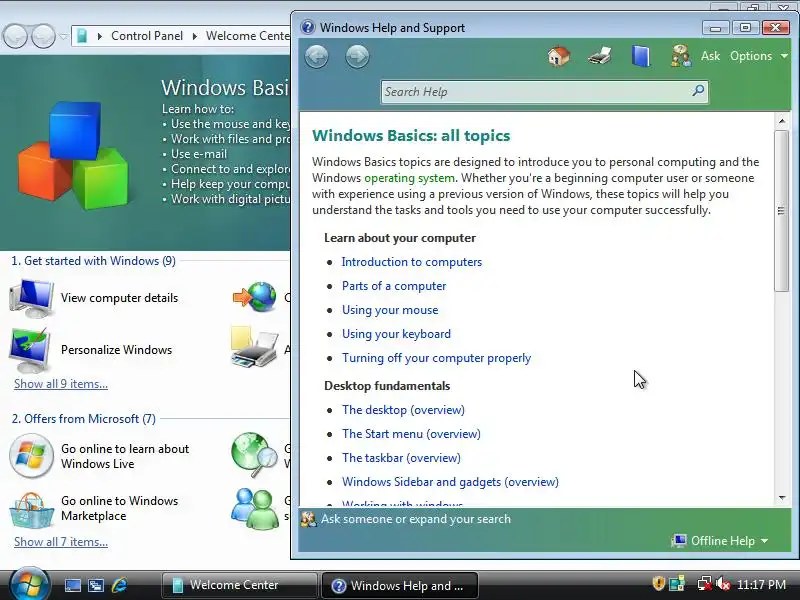Click the green operating system glossary link
Viewport: 800px width, 600px height.
[409, 178]
